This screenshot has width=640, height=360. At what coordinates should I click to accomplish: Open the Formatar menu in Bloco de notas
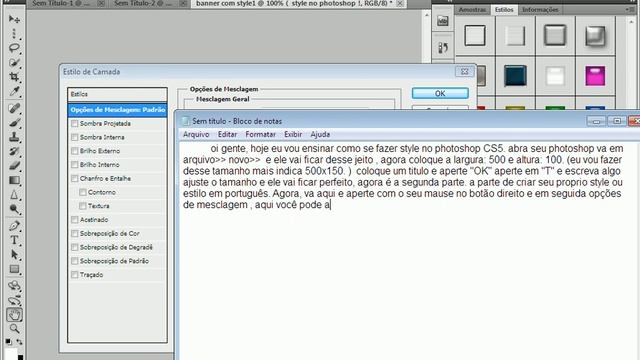point(260,134)
